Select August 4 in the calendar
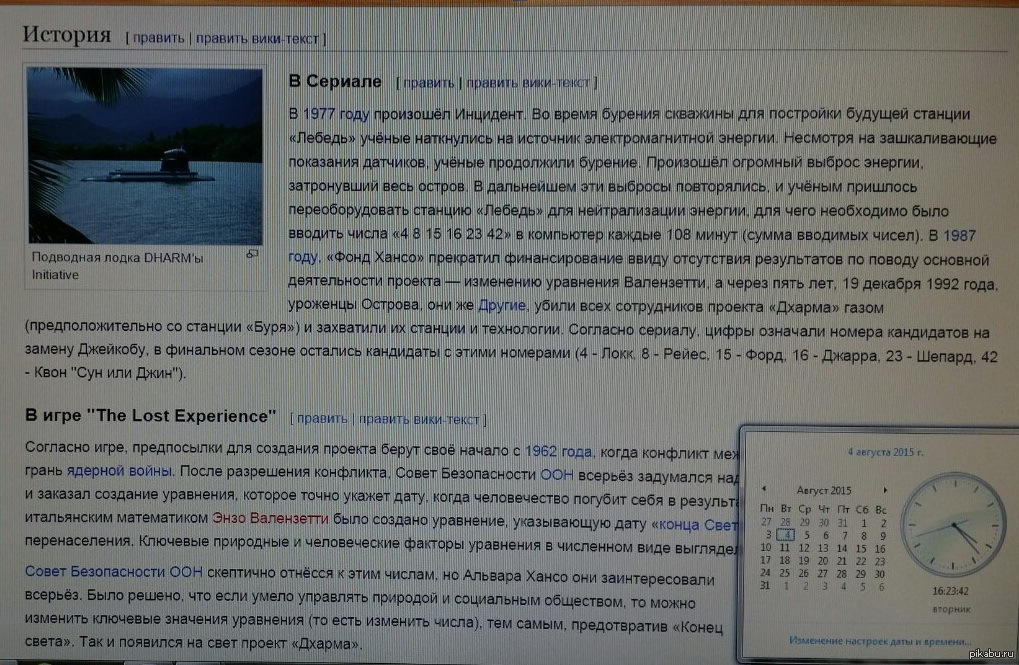This screenshot has width=1019, height=665. coord(786,535)
